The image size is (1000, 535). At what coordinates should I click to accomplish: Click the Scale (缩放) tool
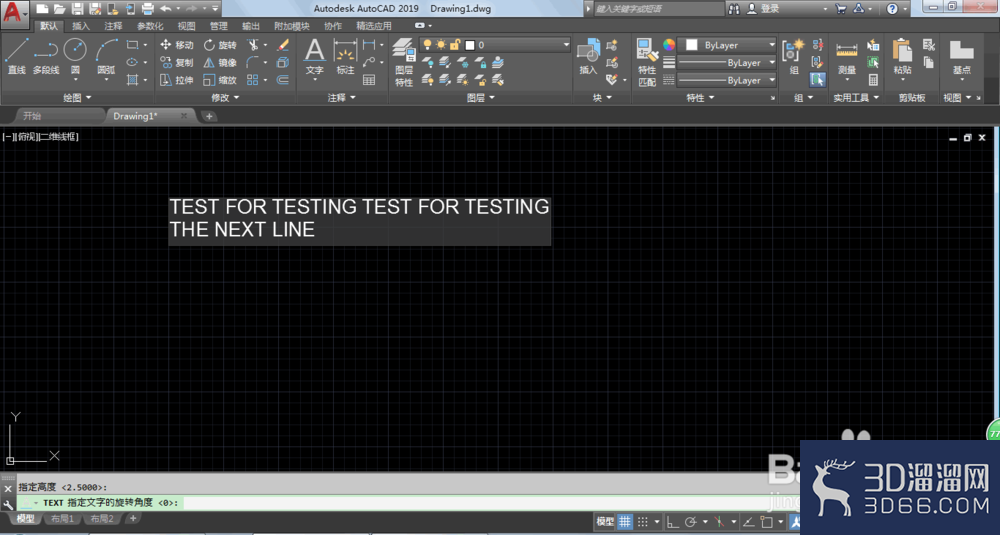[x=220, y=80]
